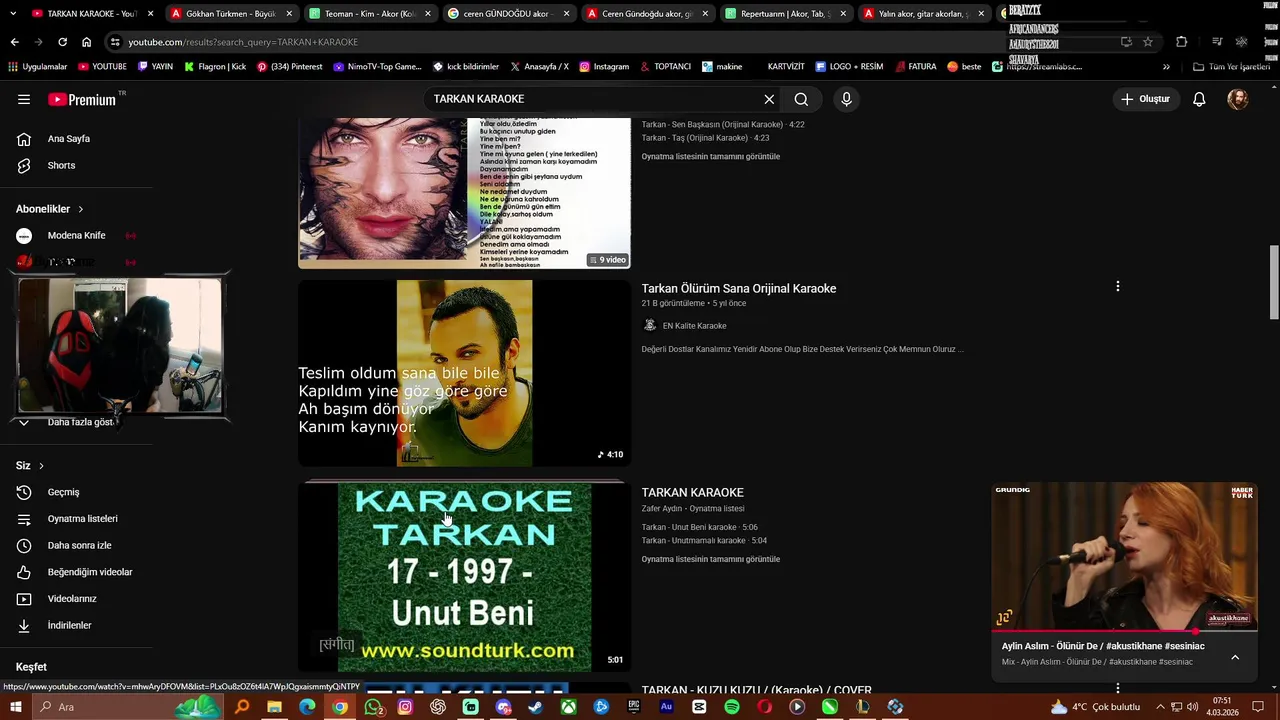Viewport: 1280px width, 720px height.
Task: Reload the page
Action: [x=62, y=42]
